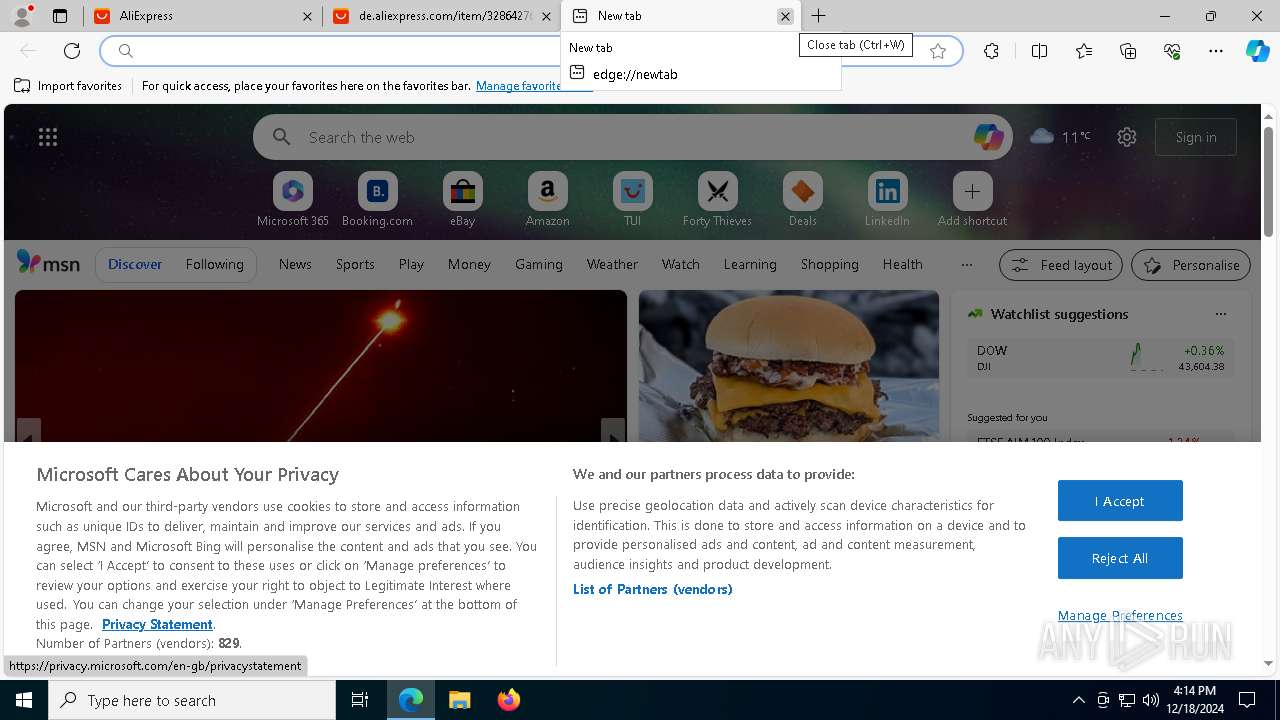Click the Sign in button

[x=1196, y=137]
